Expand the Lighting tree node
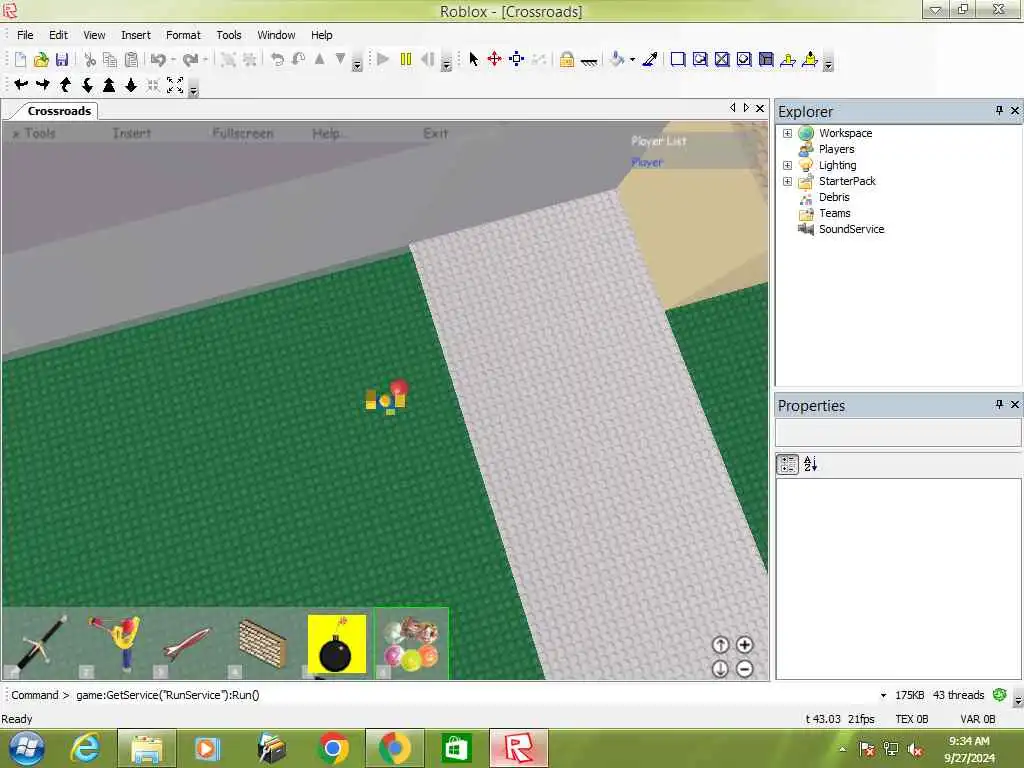The height and width of the screenshot is (768, 1024). pos(788,165)
